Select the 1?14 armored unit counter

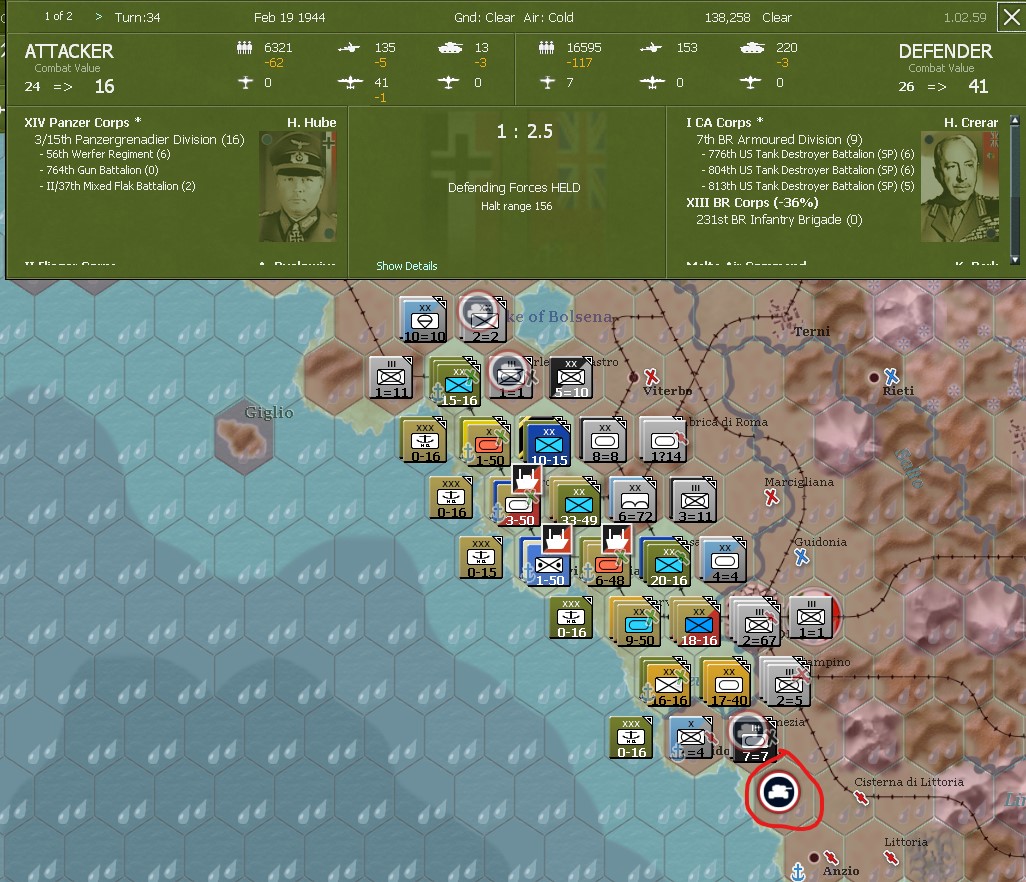[x=664, y=441]
